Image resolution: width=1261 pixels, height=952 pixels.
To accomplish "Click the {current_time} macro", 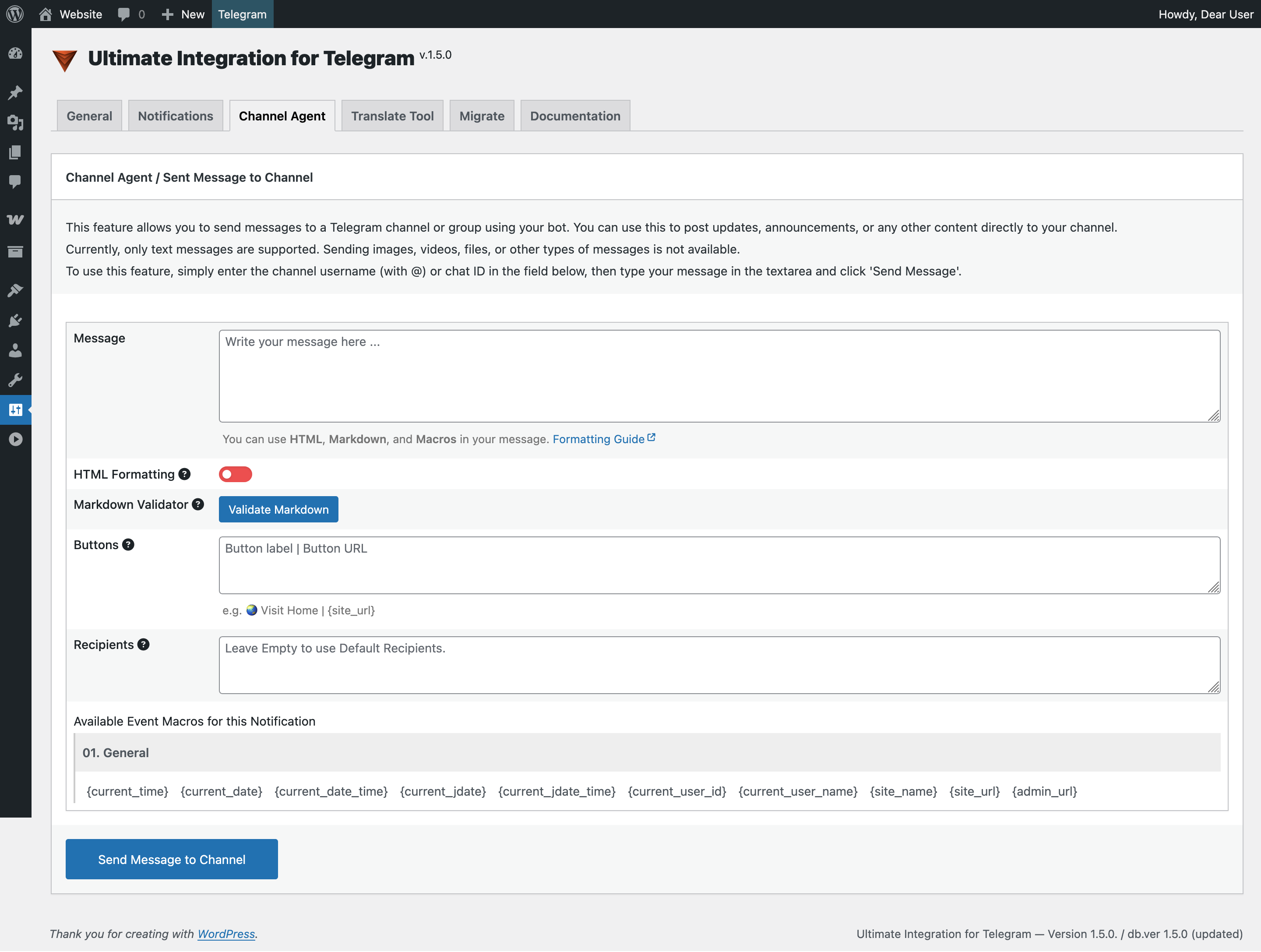I will (x=127, y=791).
